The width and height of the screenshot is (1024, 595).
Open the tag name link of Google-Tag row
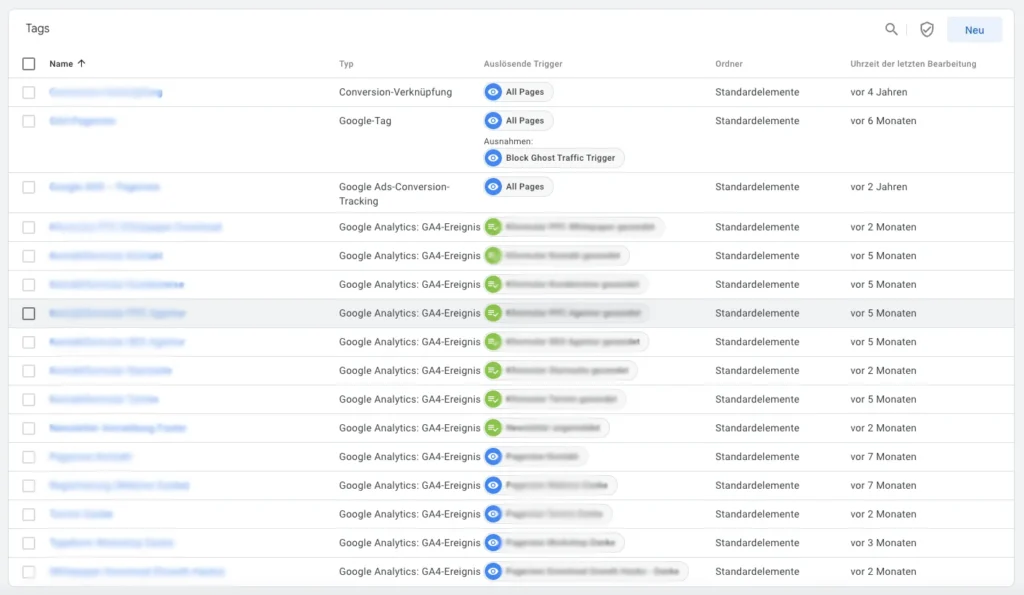tap(83, 121)
